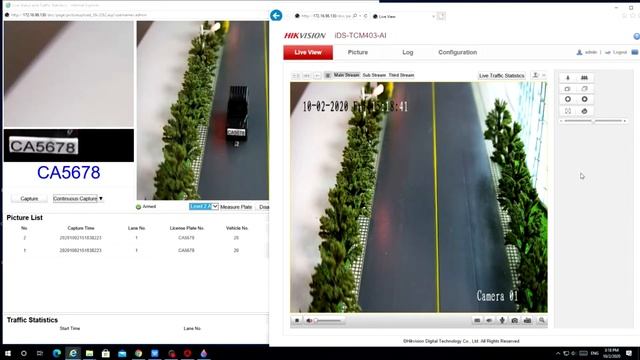Click the second window layout icon above the live video

[306, 76]
